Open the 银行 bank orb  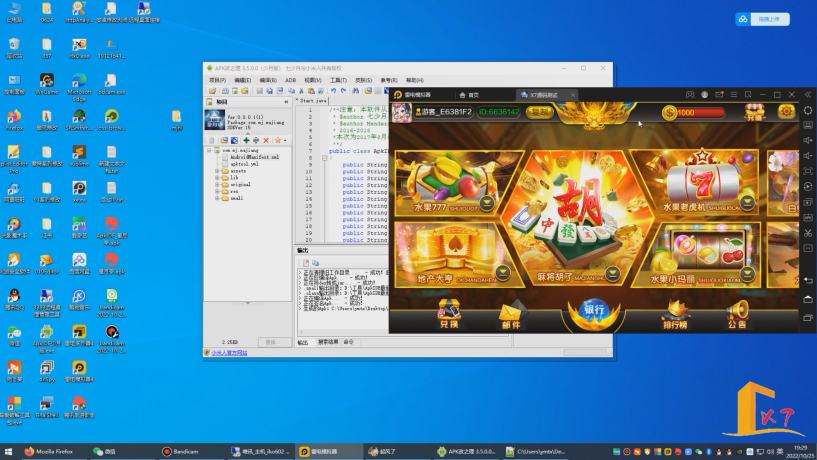pyautogui.click(x=593, y=314)
